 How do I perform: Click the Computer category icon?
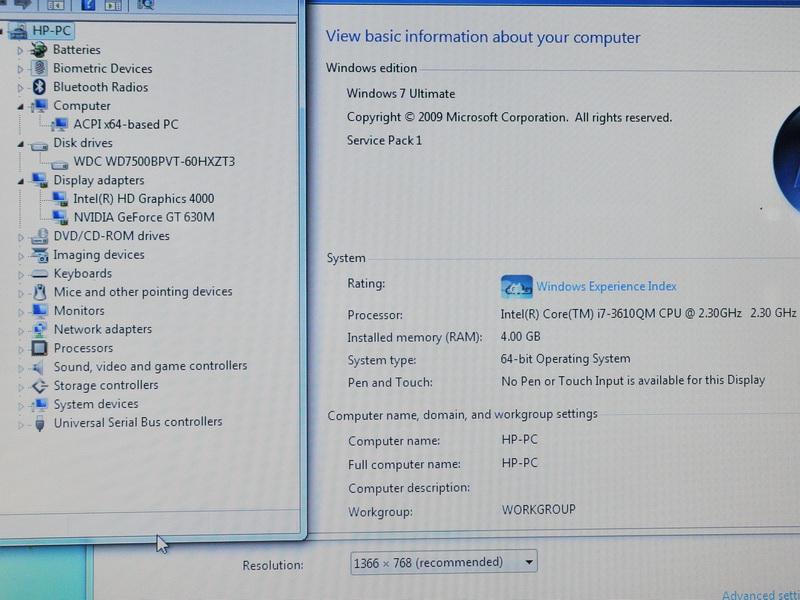39,106
